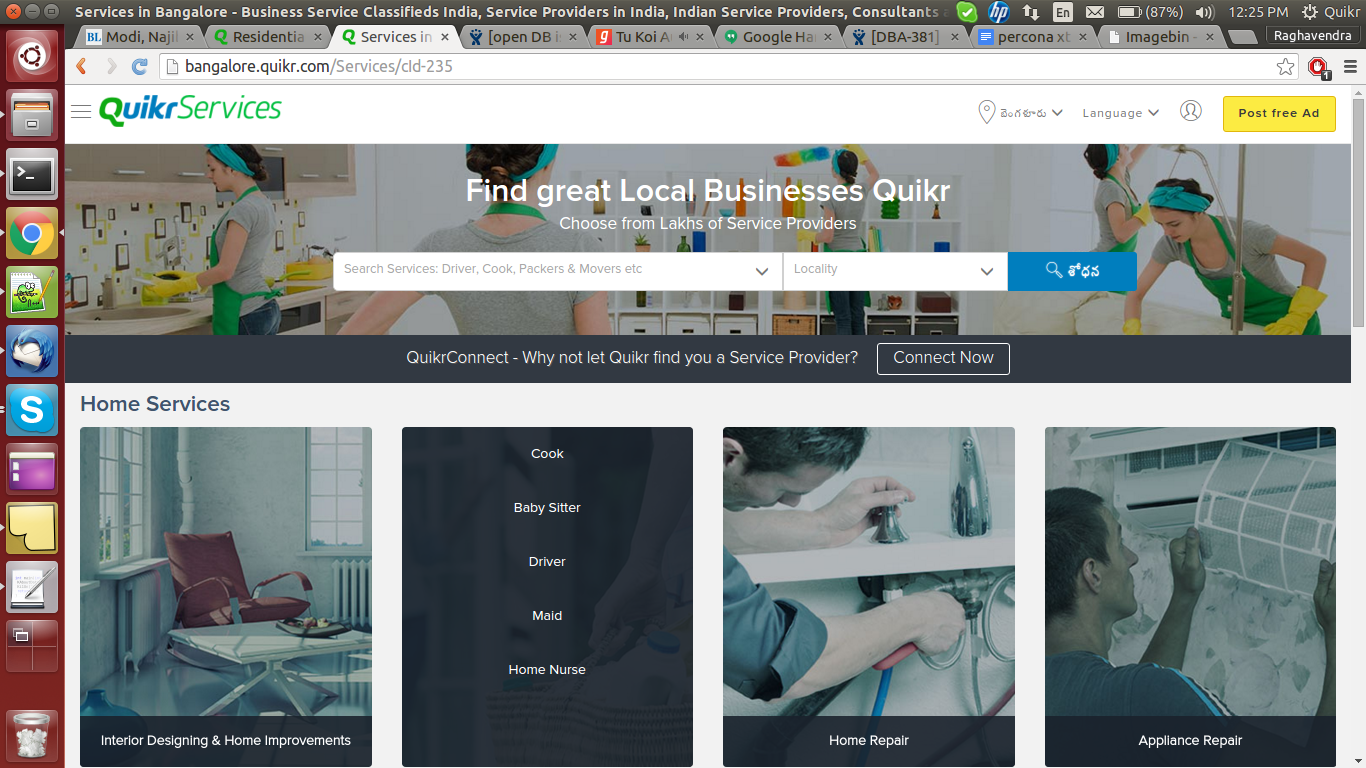Bookmark page with the star icon
The image size is (1366, 768).
(x=1285, y=67)
